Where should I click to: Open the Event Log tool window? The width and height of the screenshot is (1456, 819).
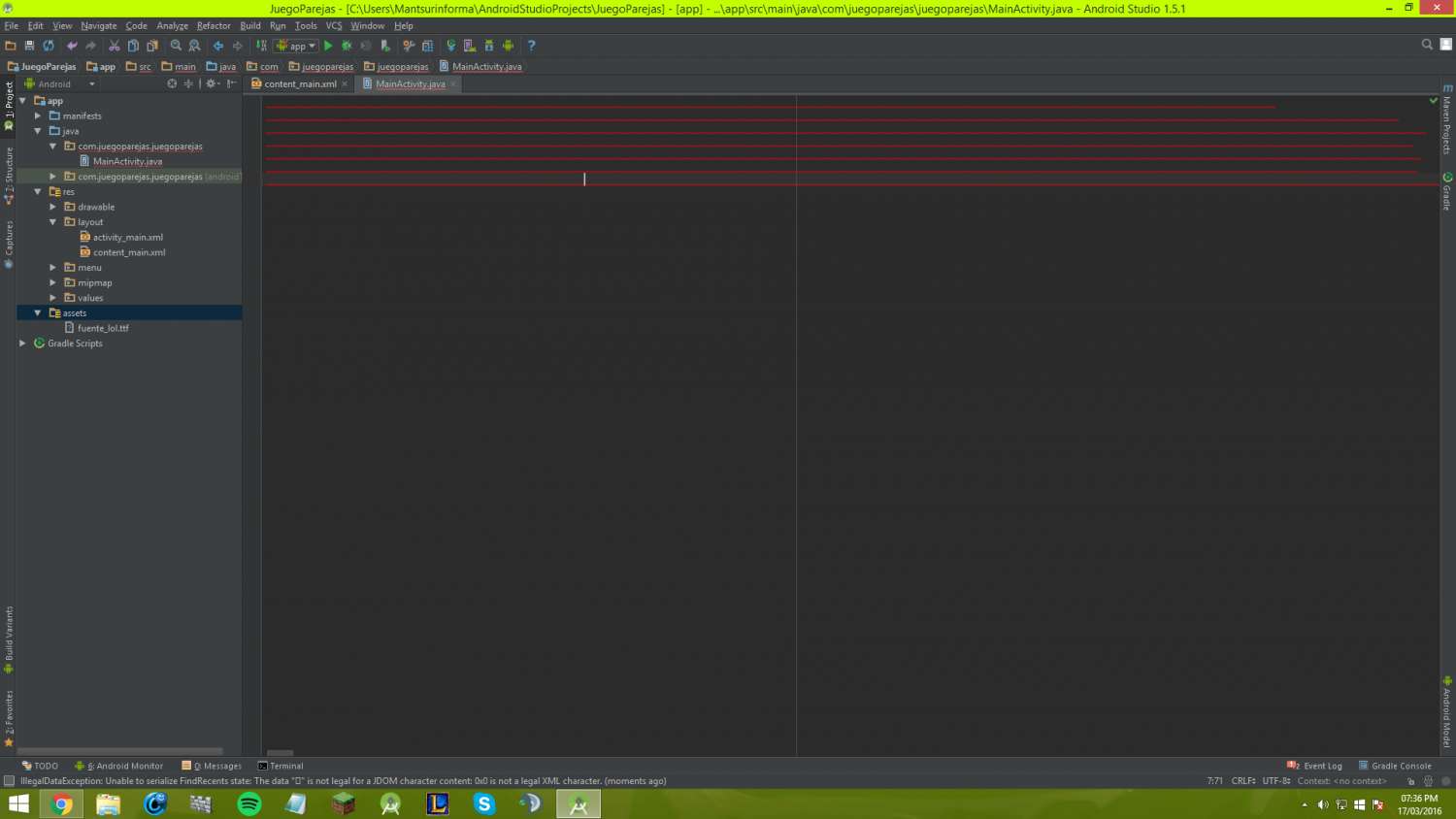point(1314,766)
